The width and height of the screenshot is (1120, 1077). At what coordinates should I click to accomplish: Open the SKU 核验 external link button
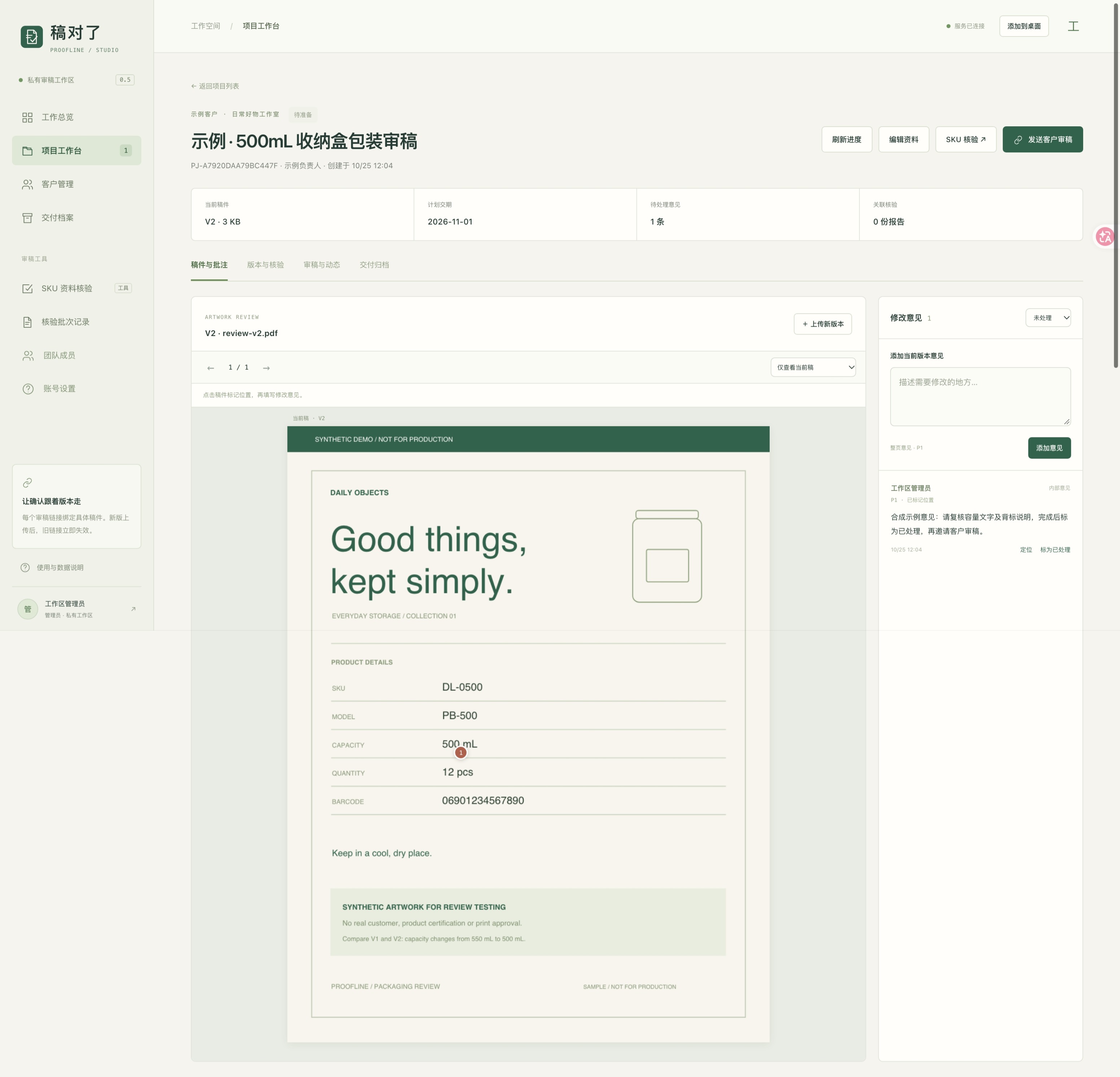[966, 139]
